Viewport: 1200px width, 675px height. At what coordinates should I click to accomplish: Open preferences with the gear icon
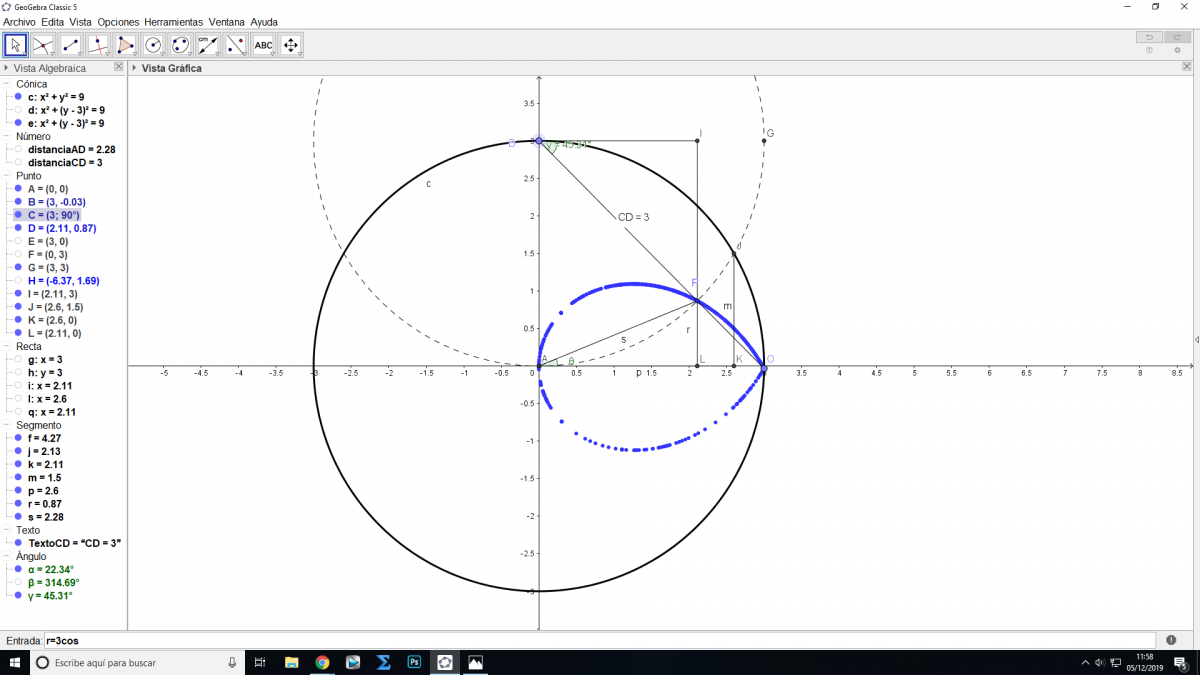1176,50
